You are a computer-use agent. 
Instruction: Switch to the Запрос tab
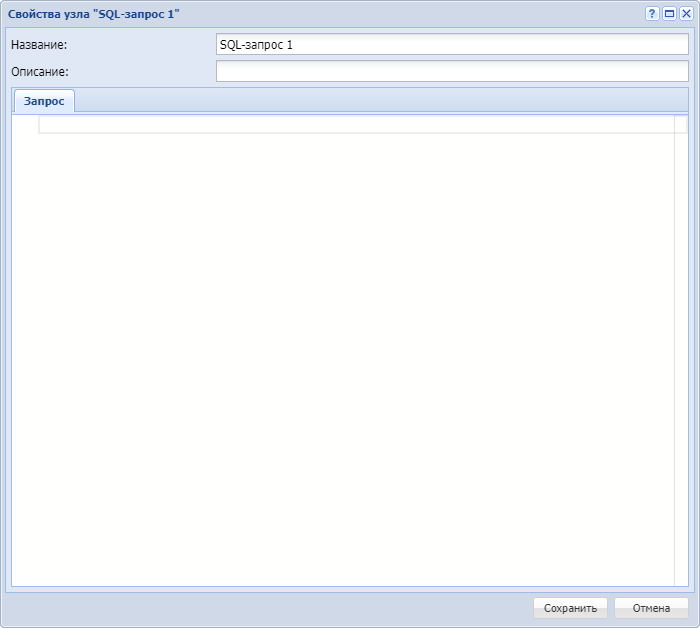tap(44, 101)
